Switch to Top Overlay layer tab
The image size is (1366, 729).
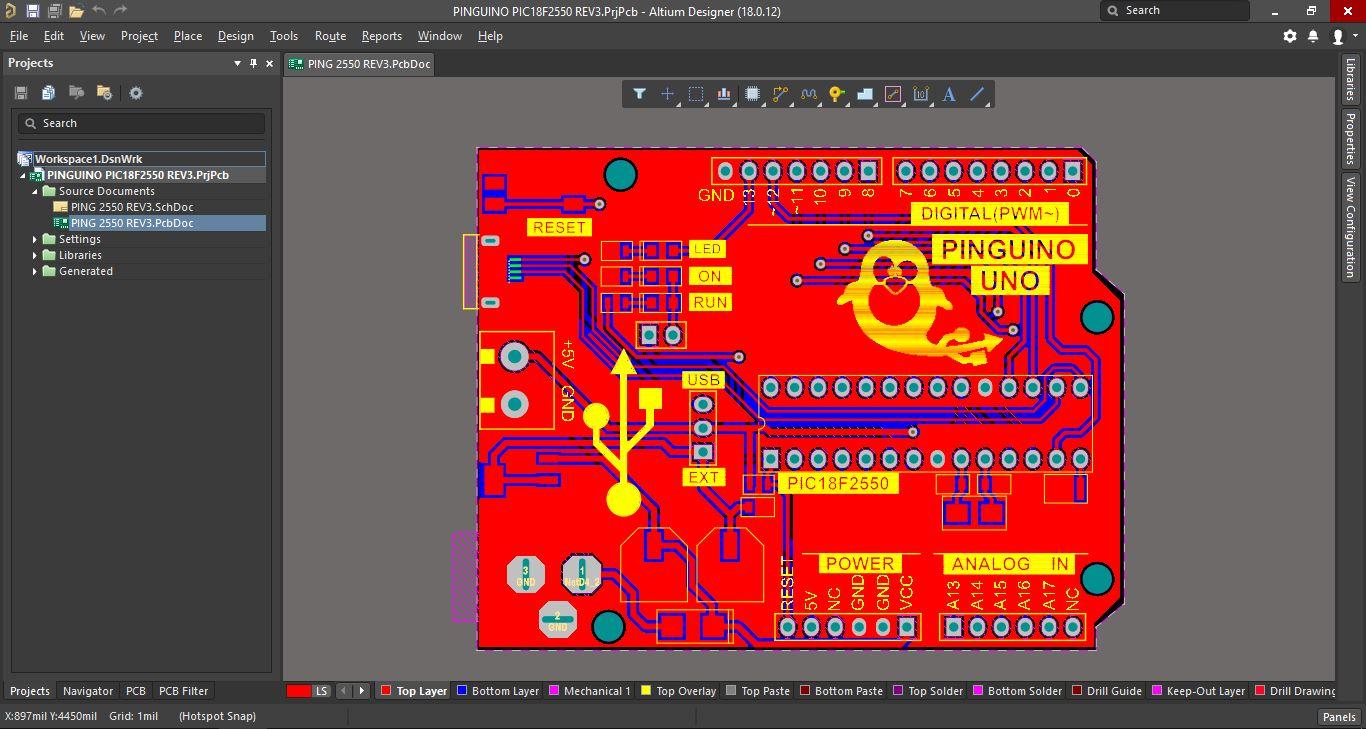point(679,691)
